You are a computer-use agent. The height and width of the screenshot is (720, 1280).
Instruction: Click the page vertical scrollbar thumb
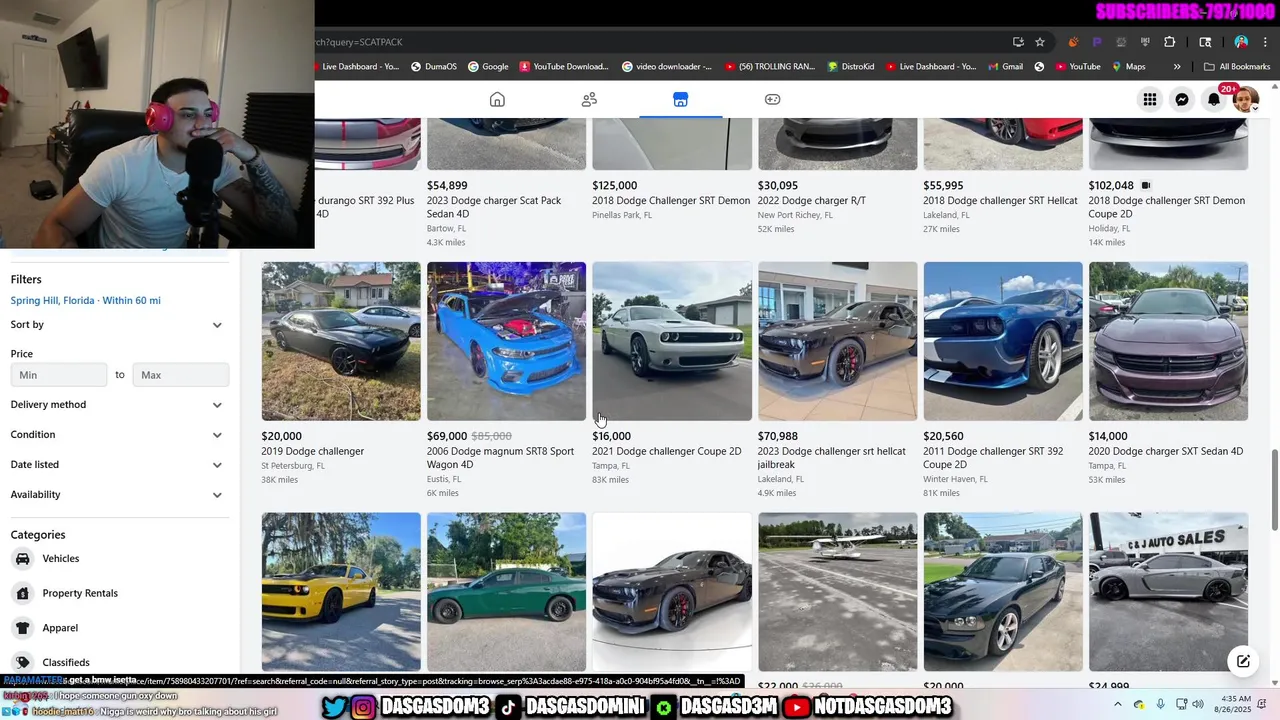coord(1273,490)
